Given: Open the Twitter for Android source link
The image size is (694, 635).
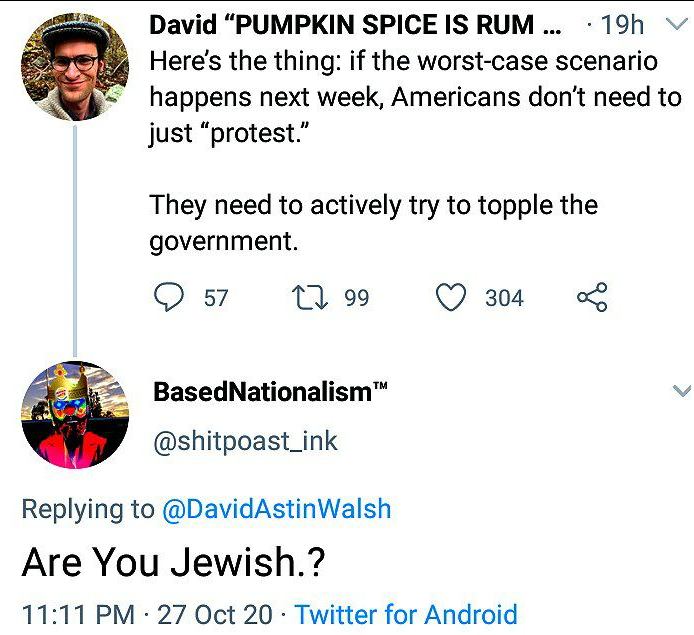Looking at the screenshot, I should 406,613.
